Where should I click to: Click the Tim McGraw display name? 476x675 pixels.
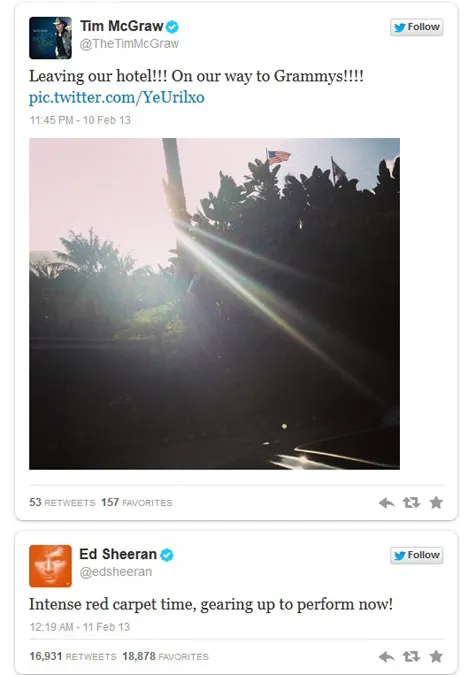point(121,26)
